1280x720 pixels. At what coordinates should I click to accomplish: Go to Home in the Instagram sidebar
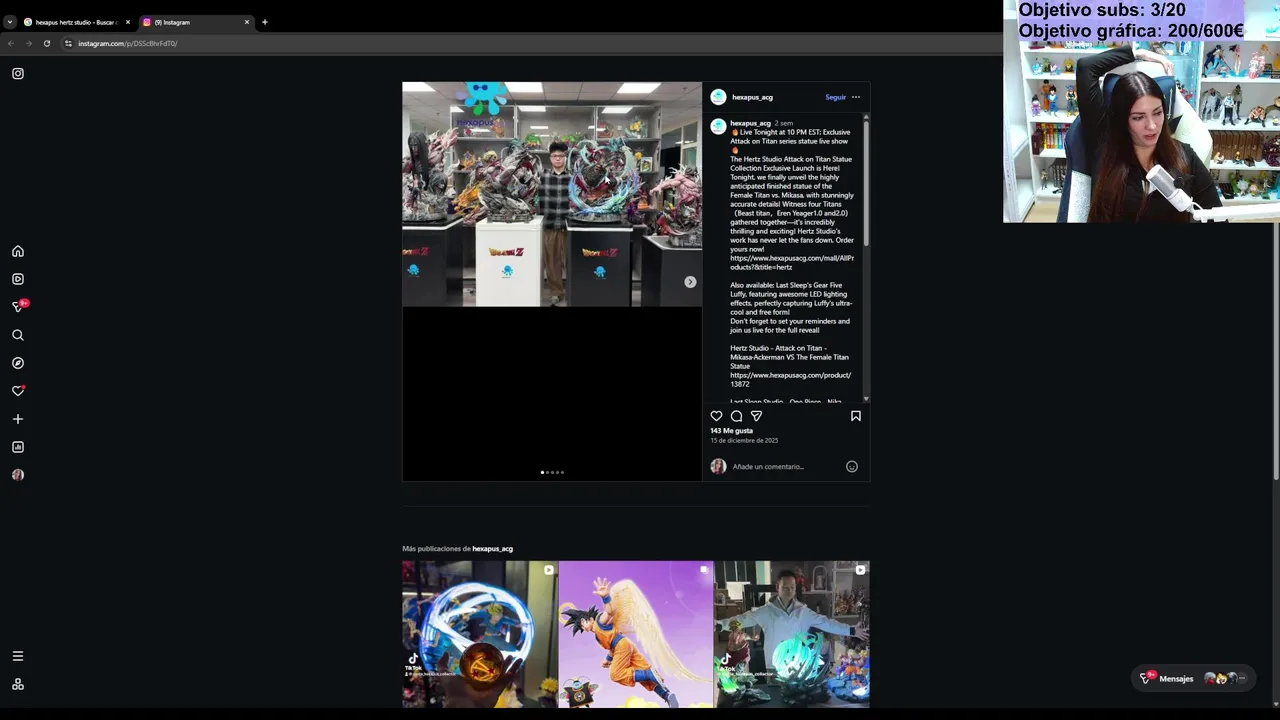point(18,251)
